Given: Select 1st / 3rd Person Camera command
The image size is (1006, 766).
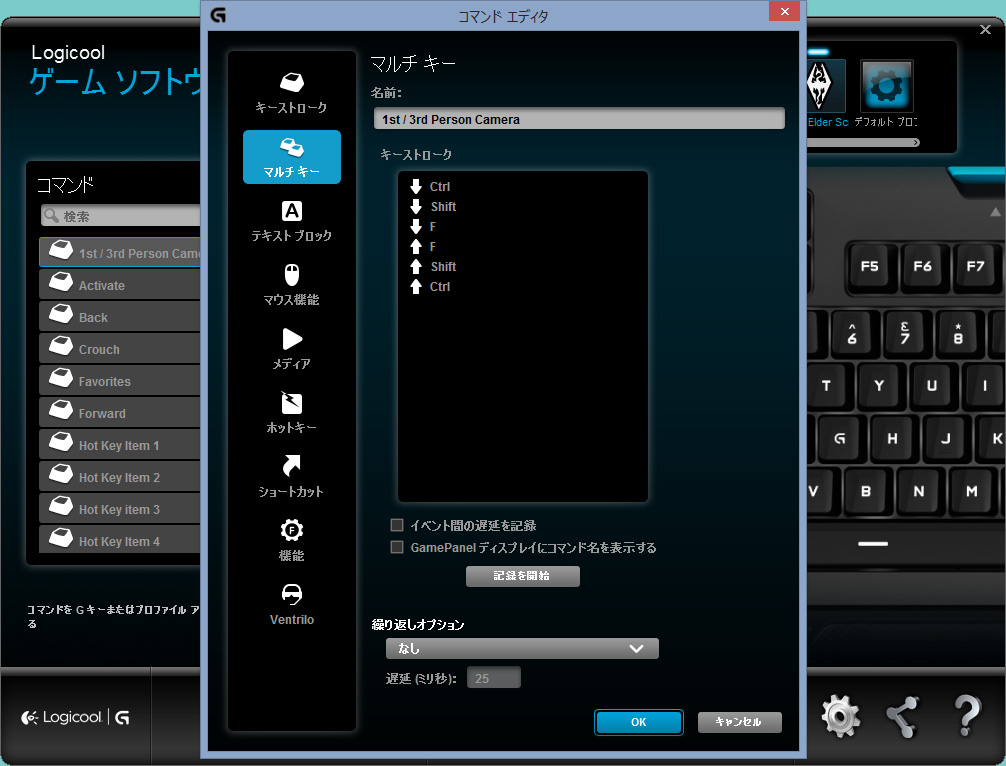Looking at the screenshot, I should pos(120,253).
